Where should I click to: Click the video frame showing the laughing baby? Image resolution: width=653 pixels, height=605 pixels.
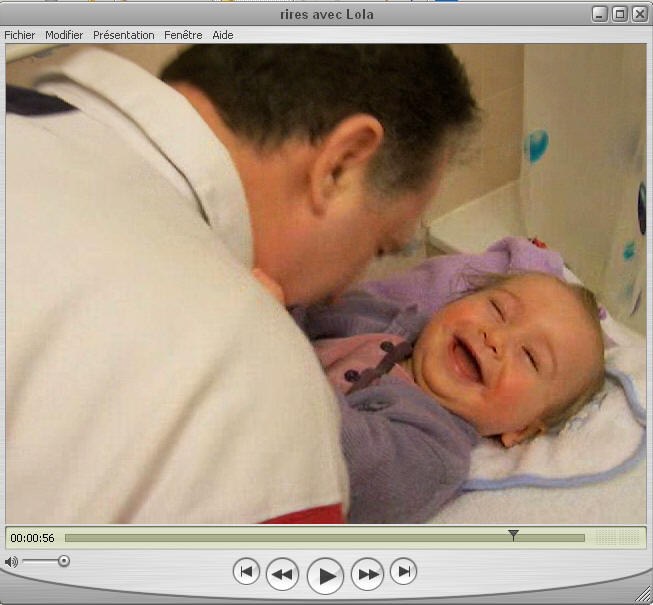[x=326, y=284]
